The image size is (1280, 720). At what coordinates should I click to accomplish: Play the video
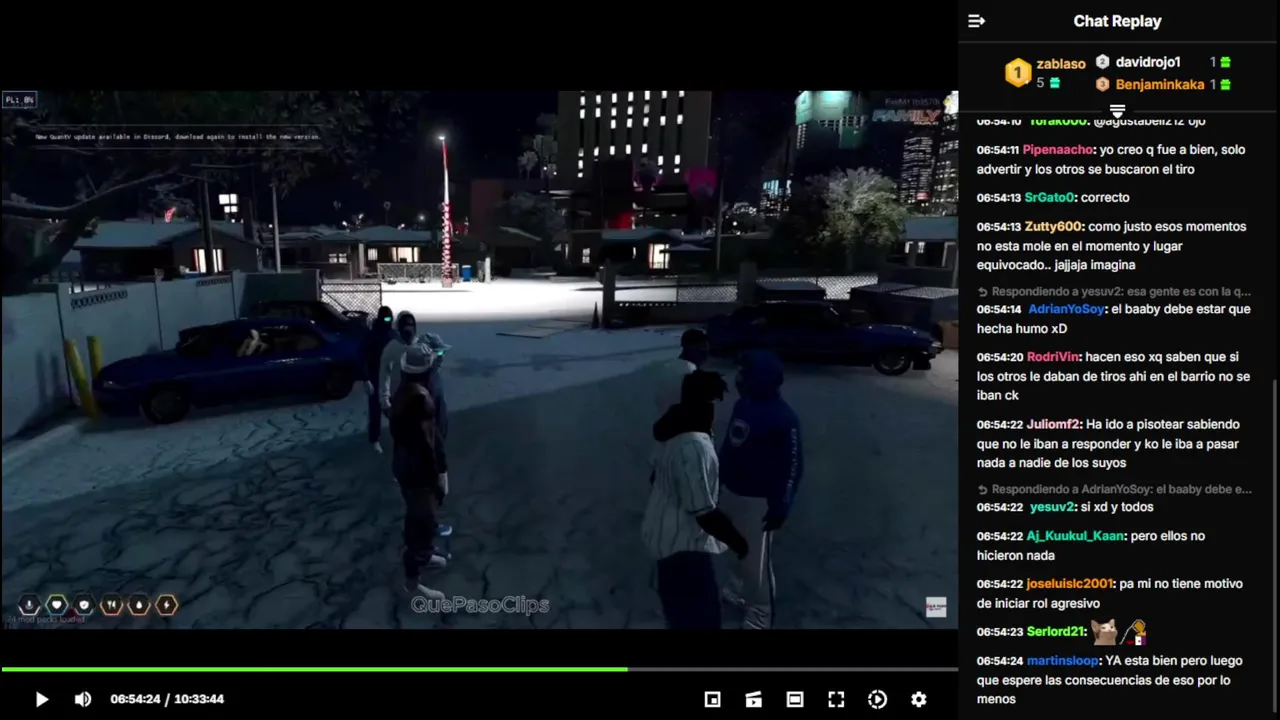(x=41, y=699)
